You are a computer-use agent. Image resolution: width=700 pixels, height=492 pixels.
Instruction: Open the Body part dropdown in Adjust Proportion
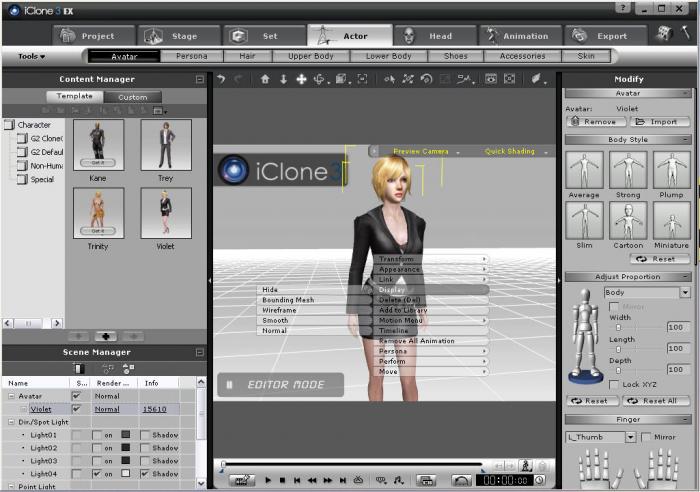click(685, 292)
